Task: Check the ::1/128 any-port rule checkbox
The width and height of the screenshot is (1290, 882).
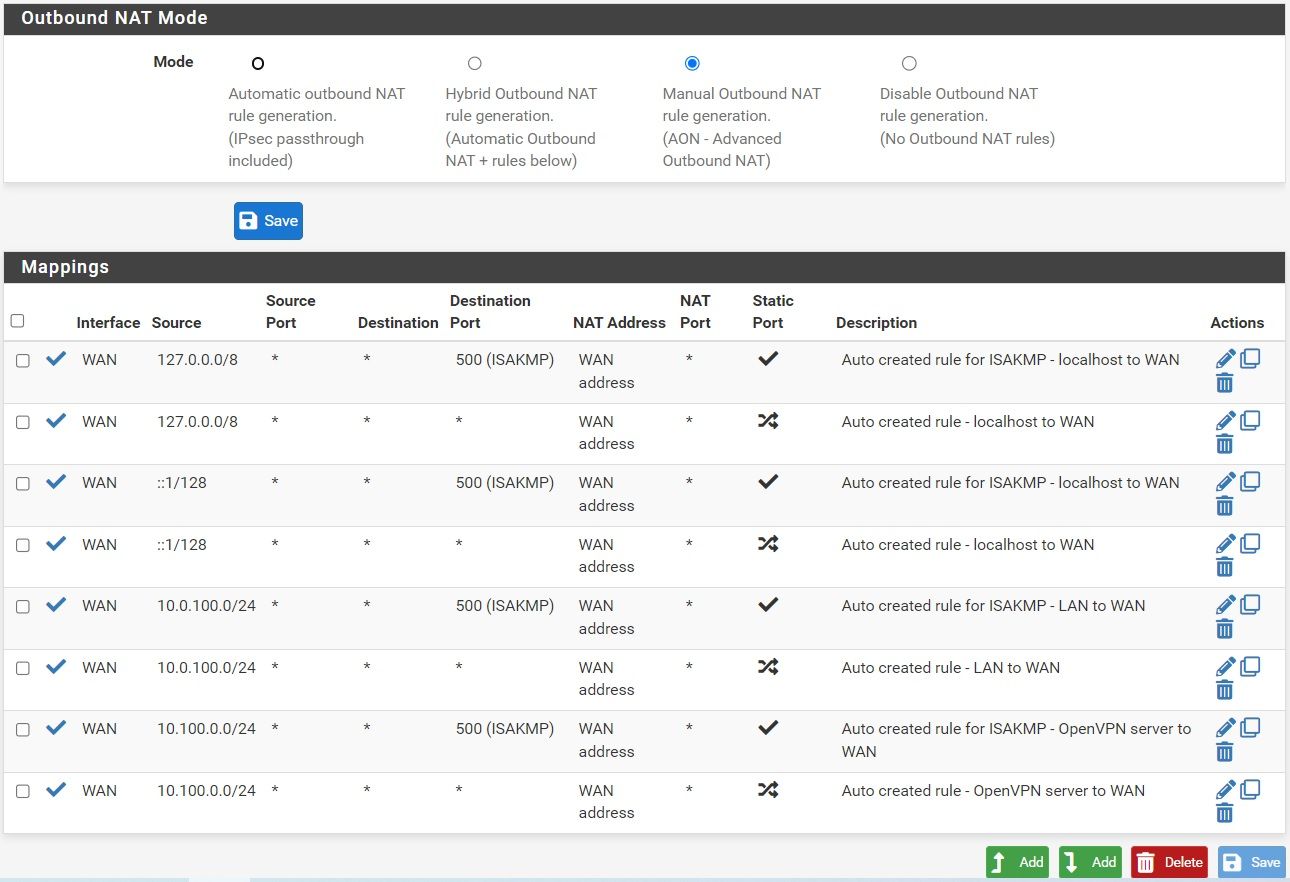Action: click(x=23, y=546)
